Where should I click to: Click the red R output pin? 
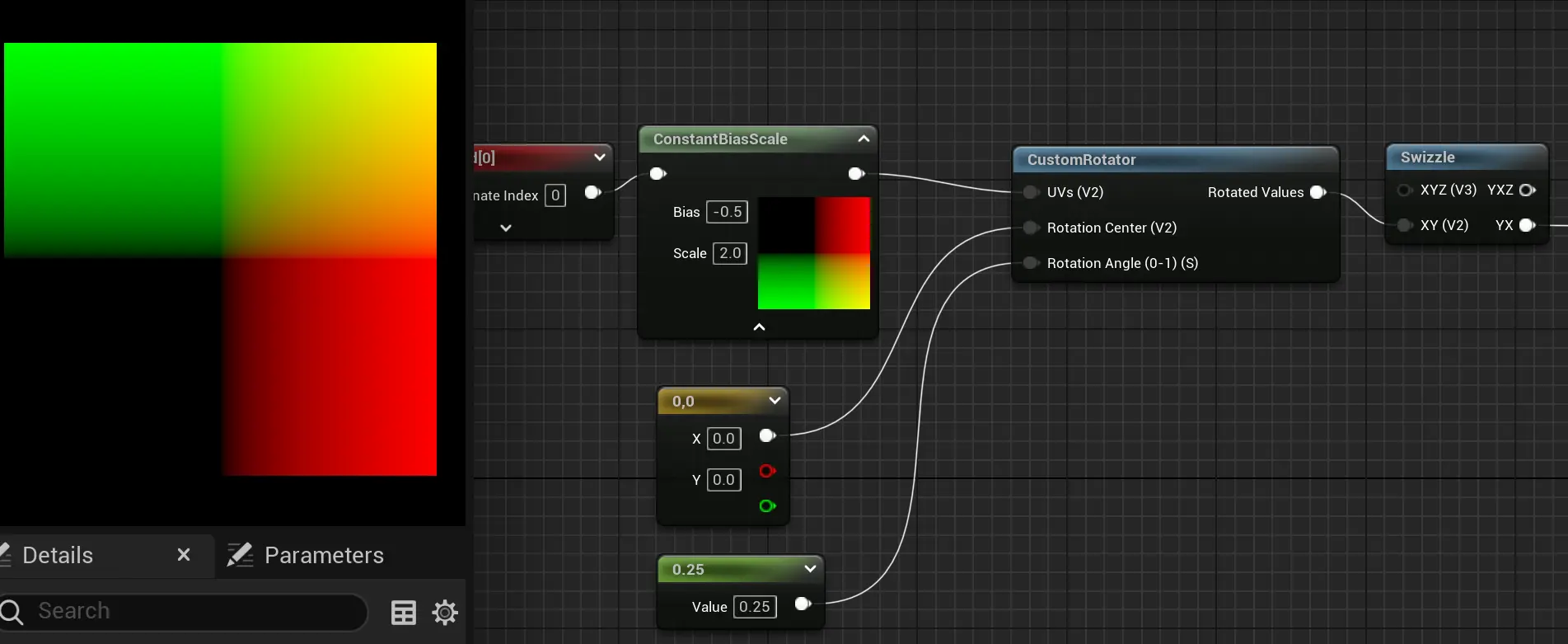click(767, 471)
